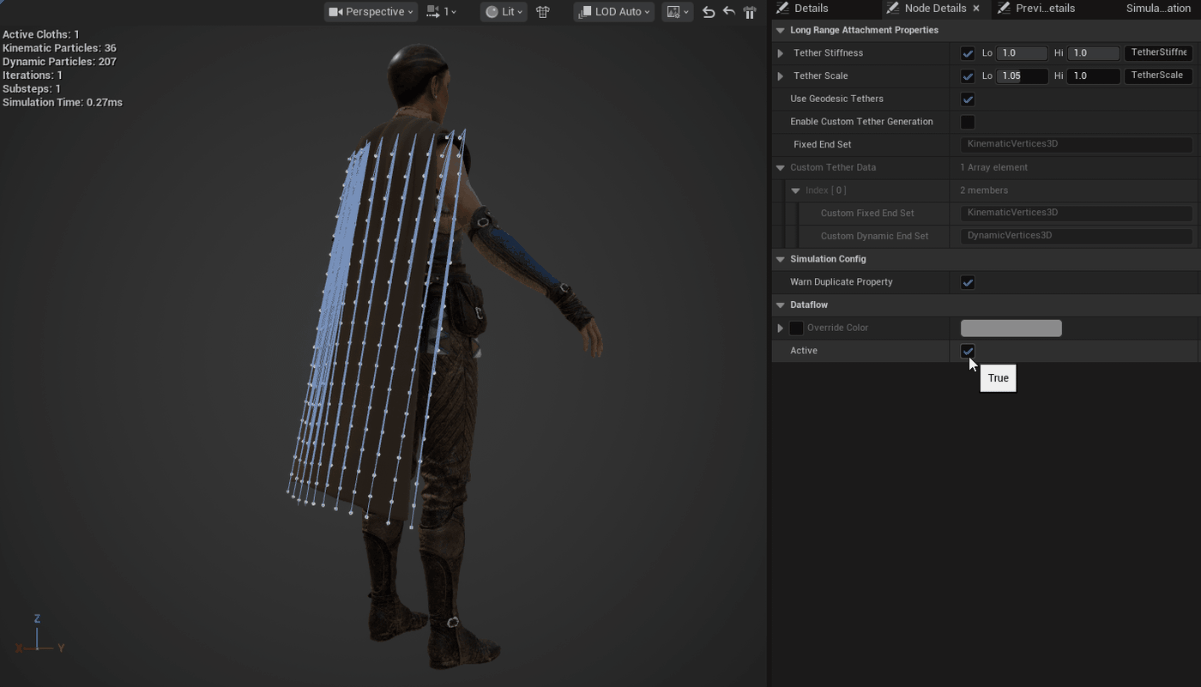Collapse the Long Range Attachment Properties section

tap(780, 30)
